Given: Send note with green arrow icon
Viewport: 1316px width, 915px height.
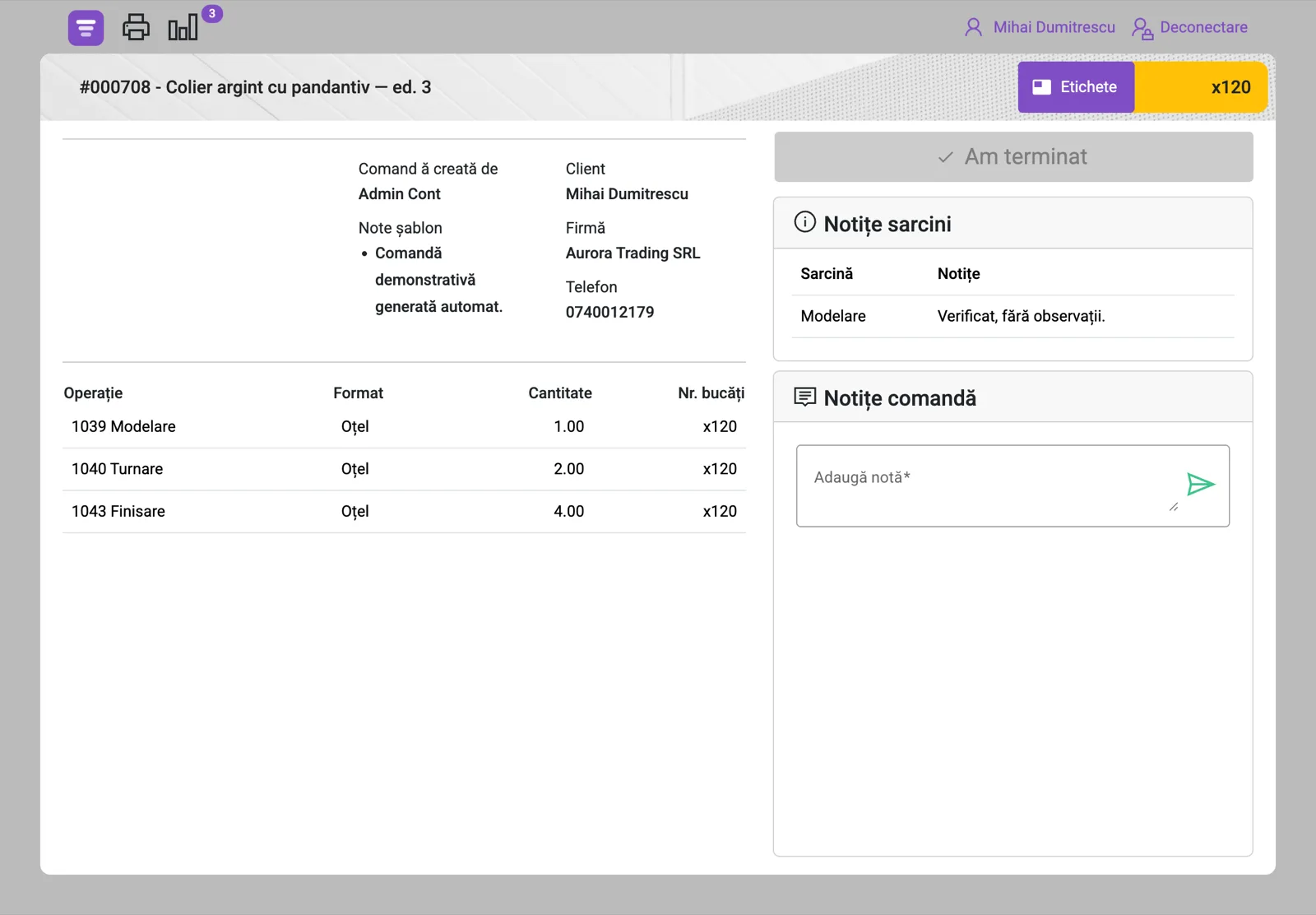Looking at the screenshot, I should (1201, 485).
